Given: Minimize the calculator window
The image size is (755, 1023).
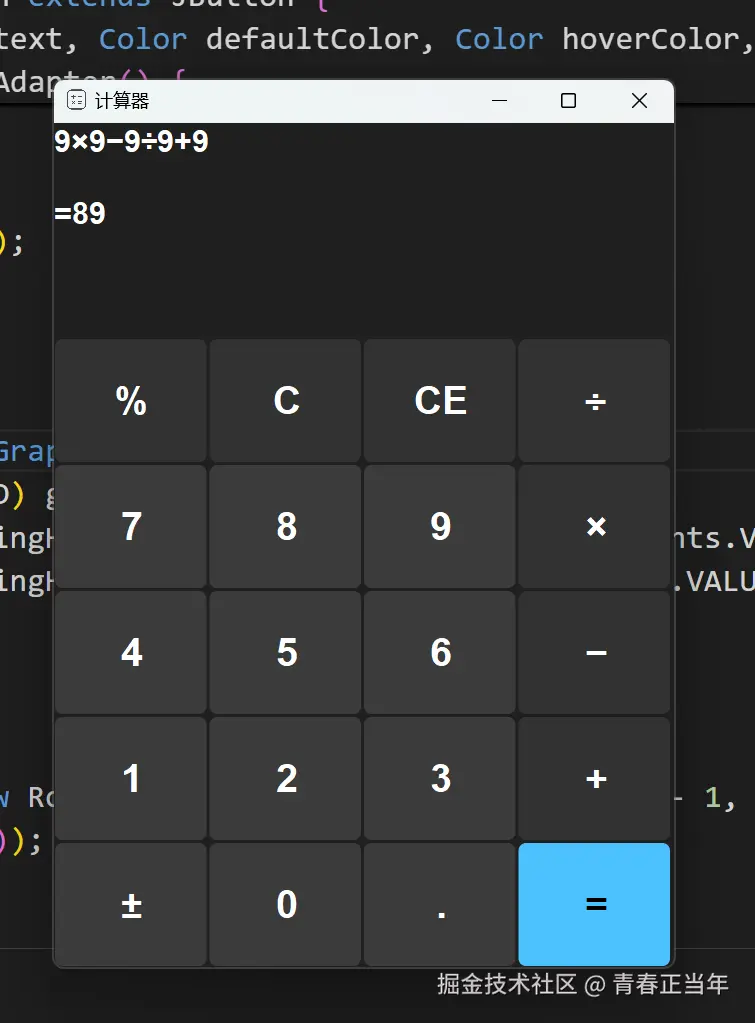Looking at the screenshot, I should (x=499, y=100).
